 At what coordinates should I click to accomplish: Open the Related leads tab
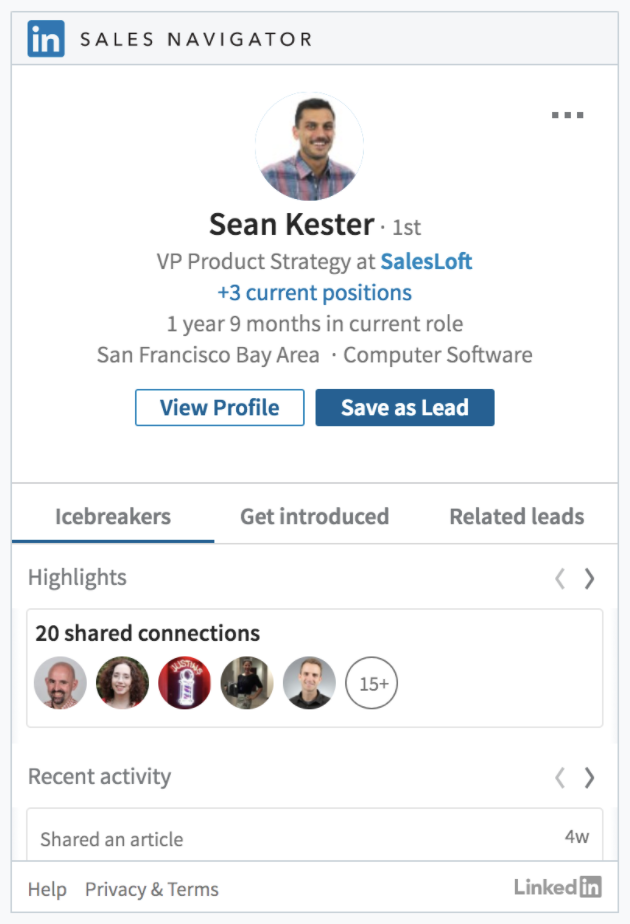click(516, 516)
